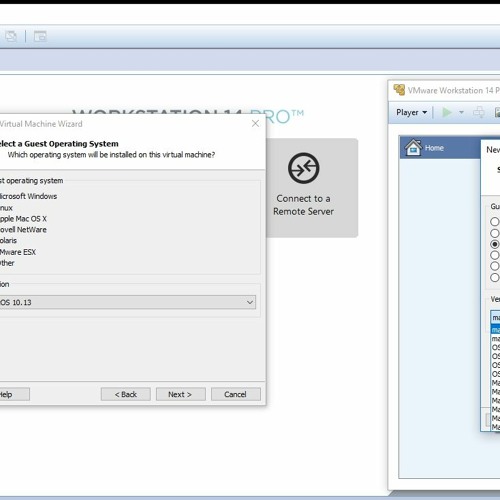Click the highlighted entry in Player's version list
500x500 pixels.
click(x=496, y=330)
